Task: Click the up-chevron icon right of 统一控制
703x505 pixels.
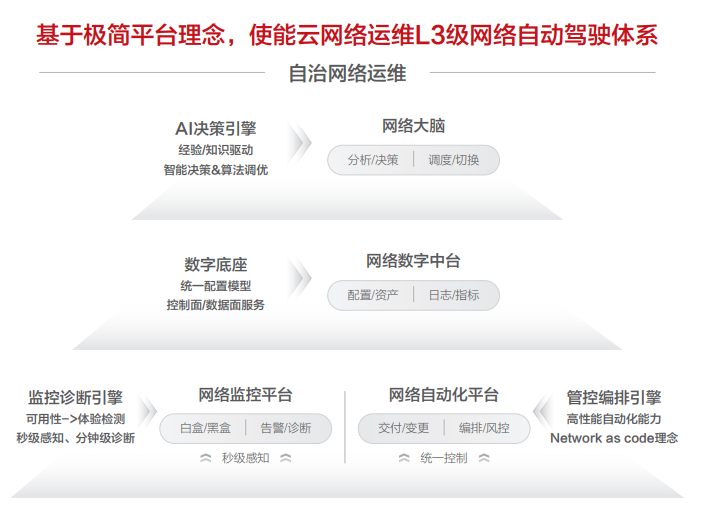Action: [484, 458]
